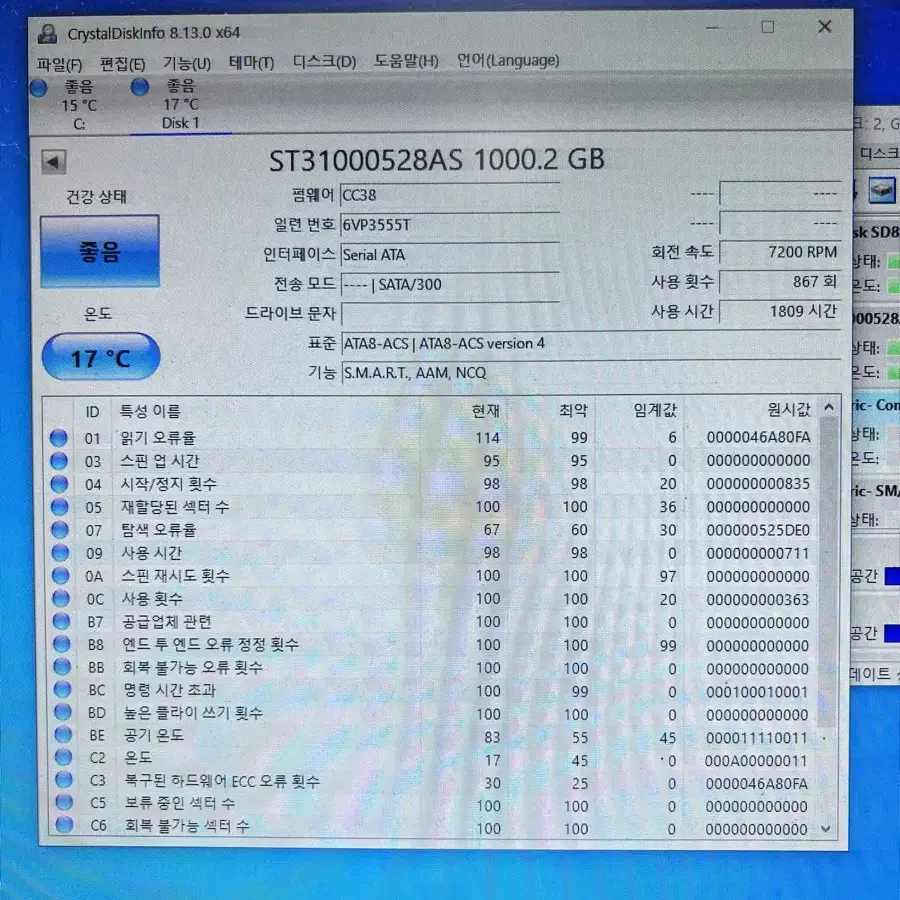Screen dimensions: 900x900
Task: Click the status dot of 엔드 투 엔드 row
Action: coord(62,644)
